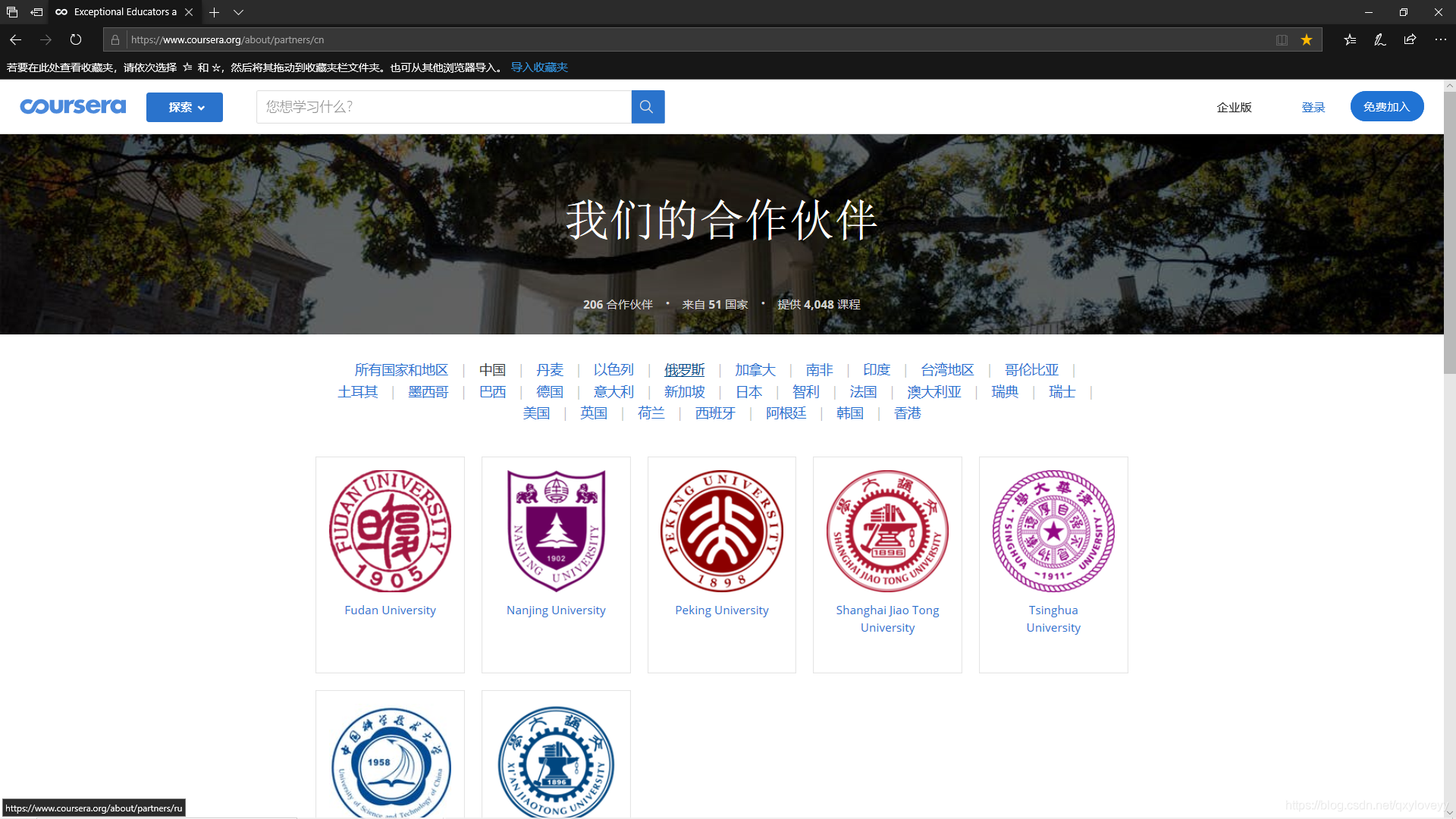This screenshot has width=1456, height=819.
Task: Select the 俄罗斯 country filter link
Action: coord(684,369)
